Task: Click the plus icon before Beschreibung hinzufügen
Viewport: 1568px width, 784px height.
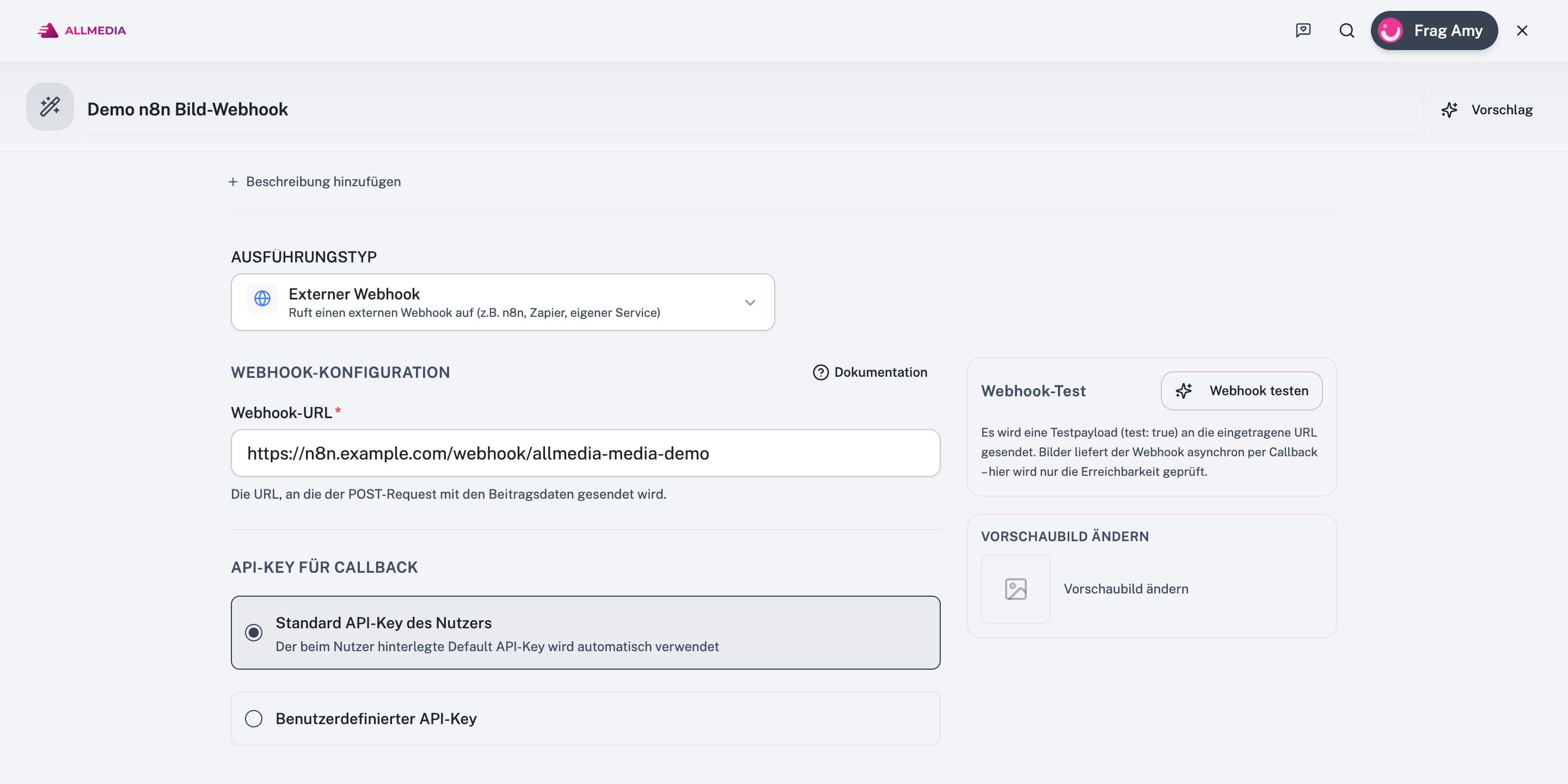Action: tap(232, 182)
